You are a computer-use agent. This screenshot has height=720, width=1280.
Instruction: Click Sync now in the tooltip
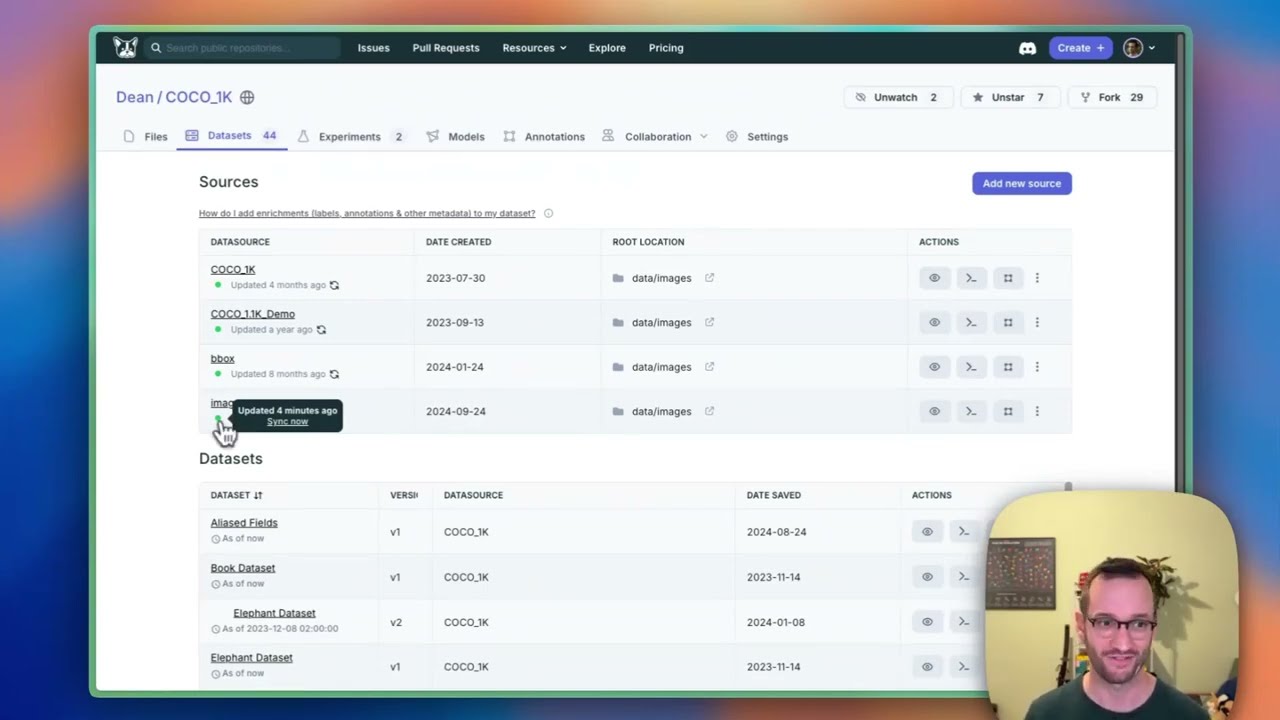pos(287,422)
